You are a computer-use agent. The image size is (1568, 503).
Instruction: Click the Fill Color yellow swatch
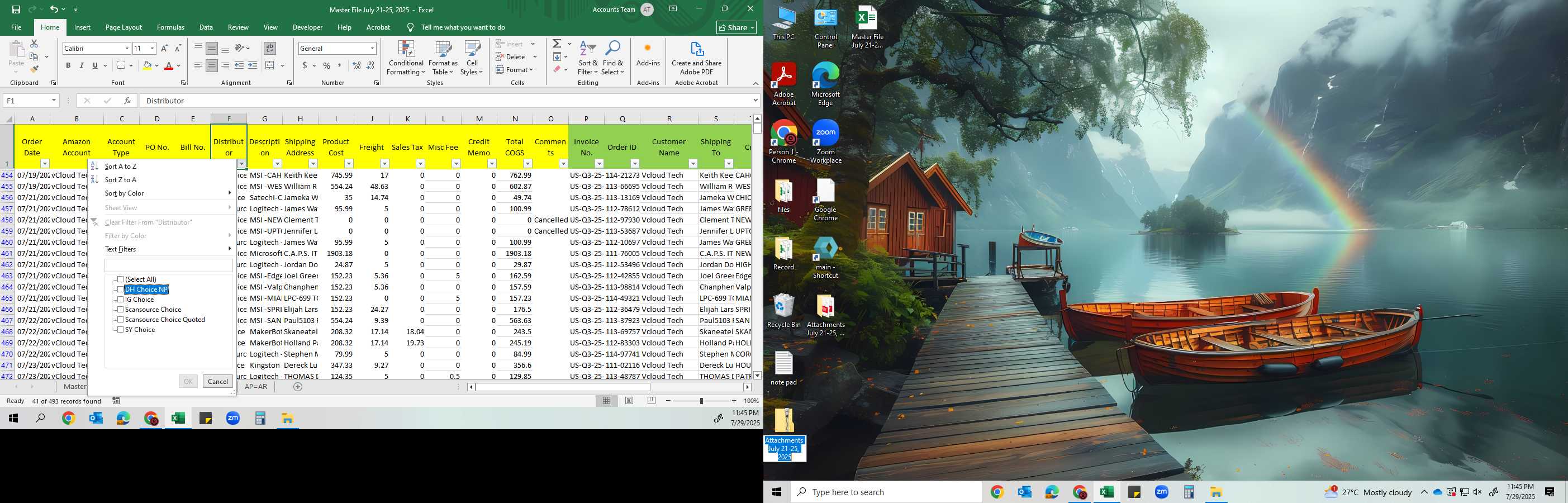(x=147, y=66)
